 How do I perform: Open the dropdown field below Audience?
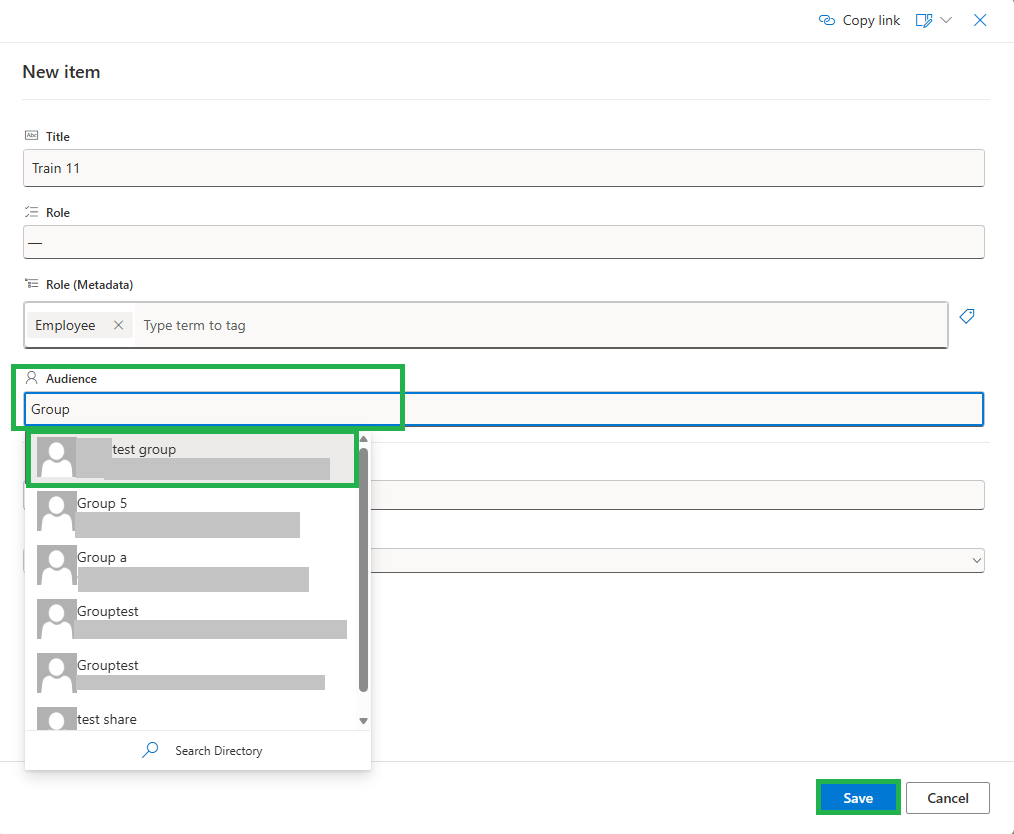(677, 560)
